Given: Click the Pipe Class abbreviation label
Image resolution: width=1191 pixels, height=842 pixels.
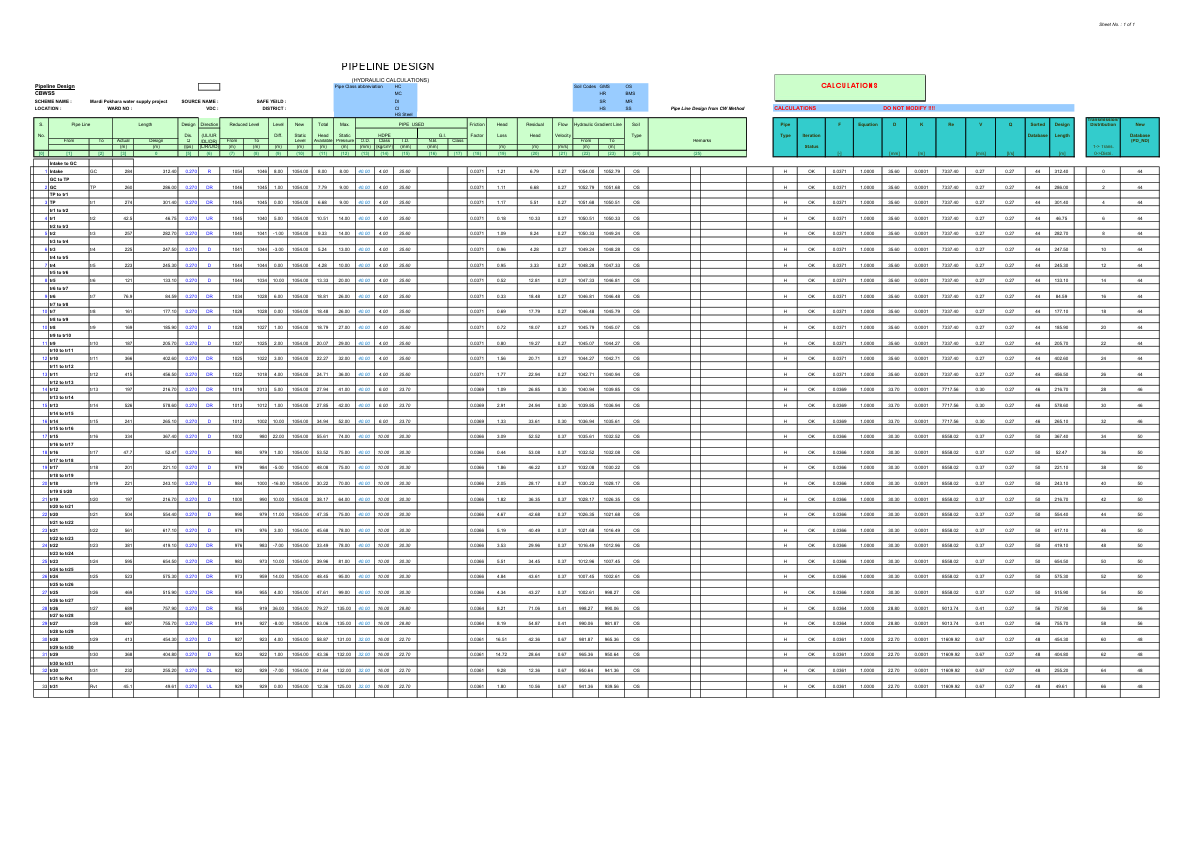Looking at the screenshot, I should click(x=359, y=87).
